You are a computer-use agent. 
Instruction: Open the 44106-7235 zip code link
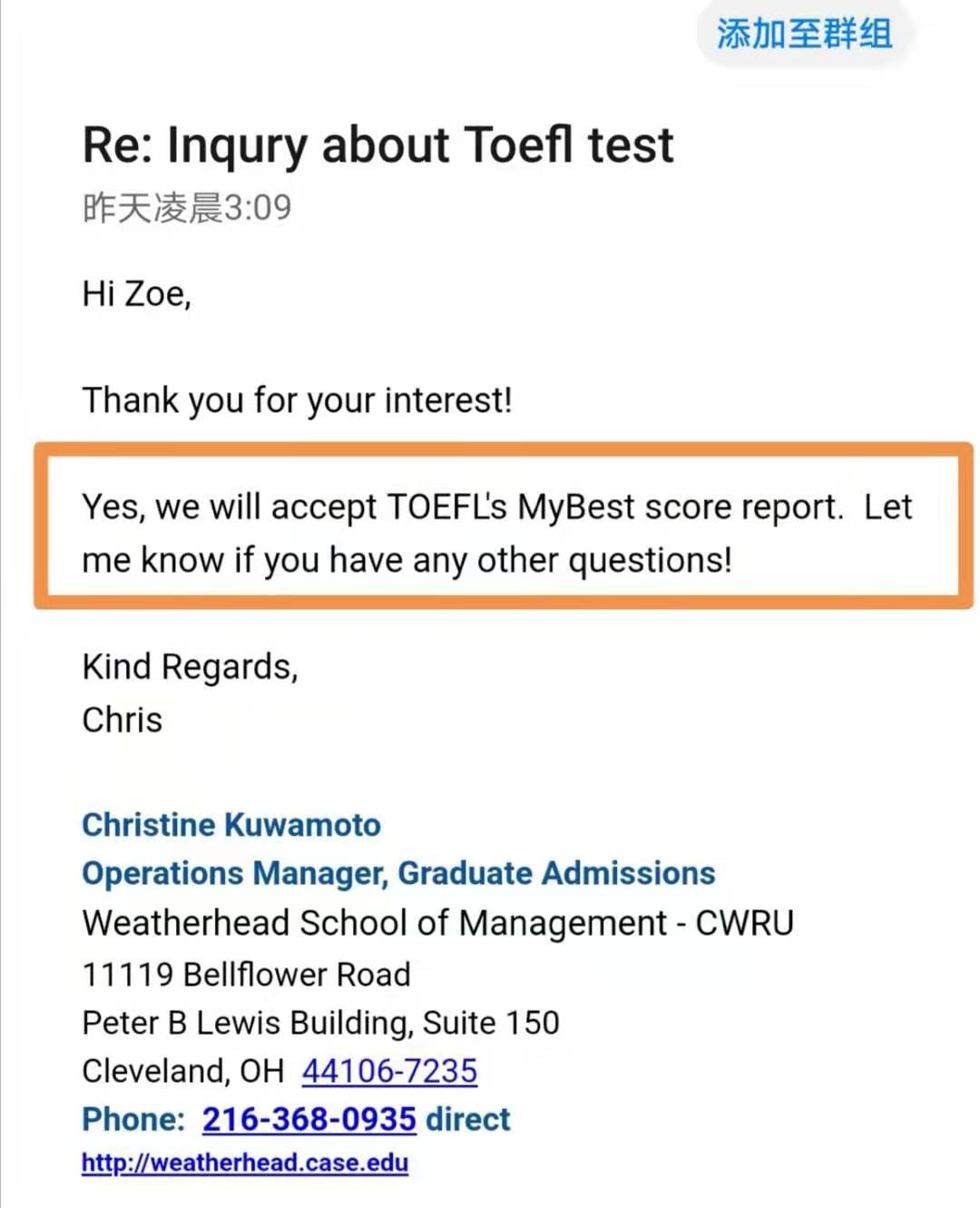[389, 1071]
